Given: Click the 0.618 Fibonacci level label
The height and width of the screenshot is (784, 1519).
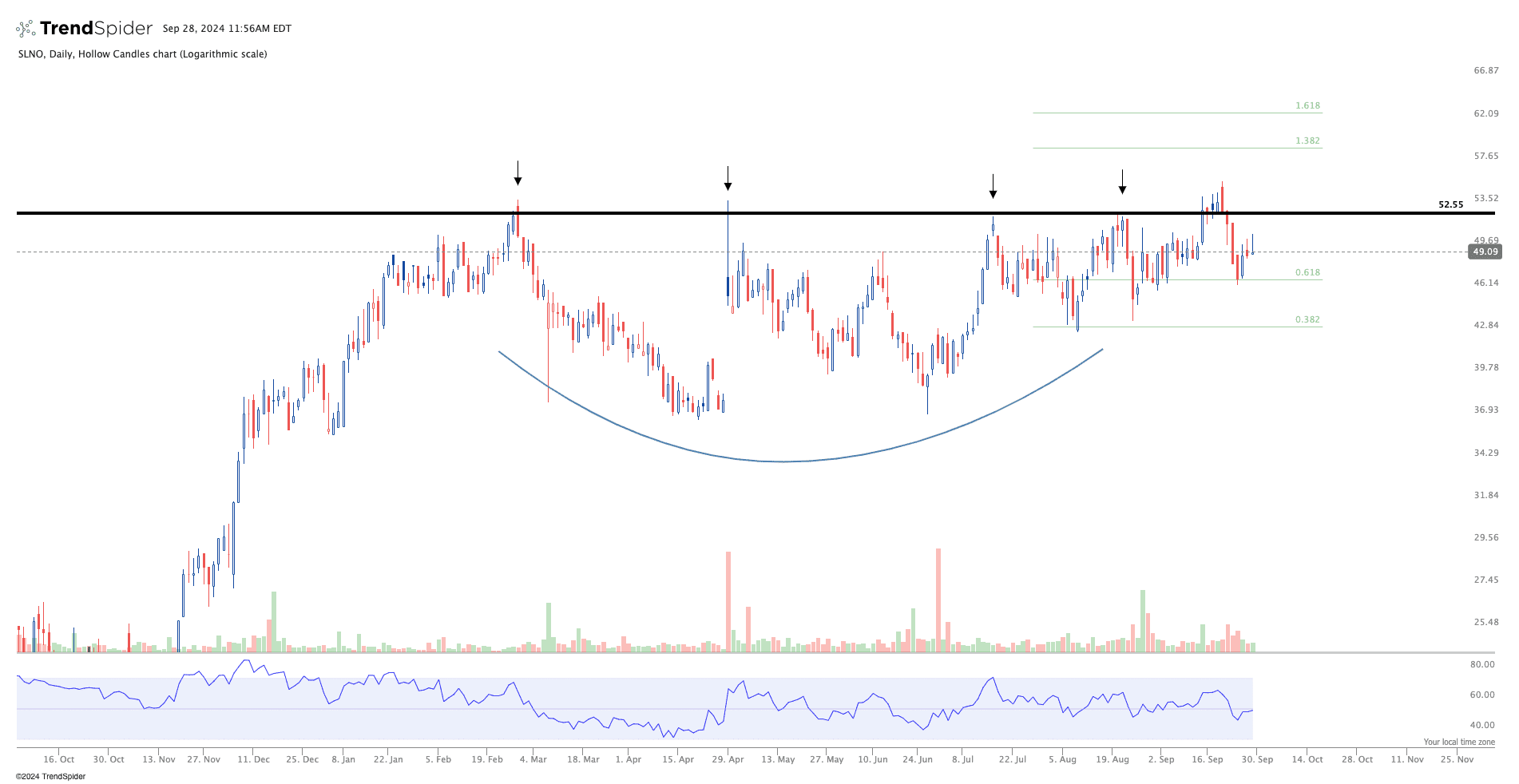Looking at the screenshot, I should pos(1307,272).
